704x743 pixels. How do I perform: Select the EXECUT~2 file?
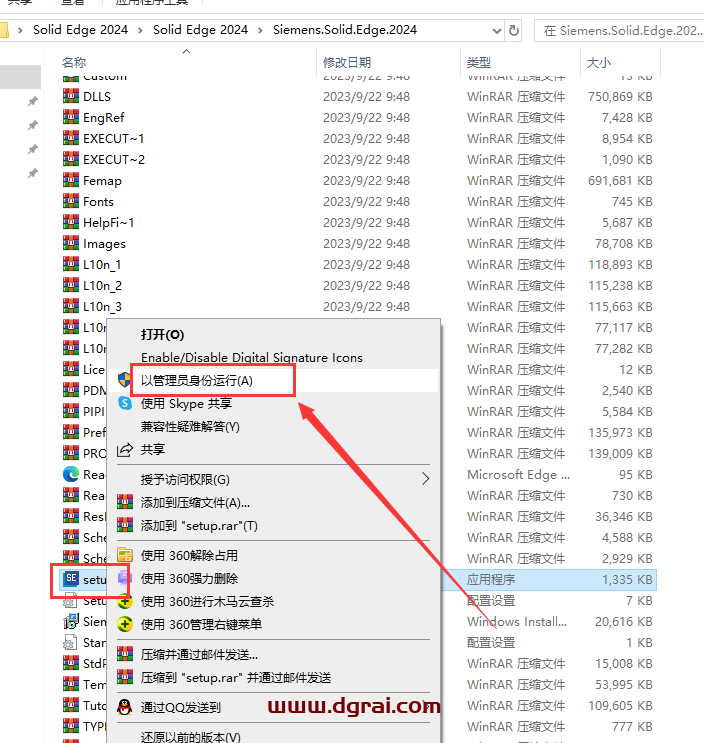click(114, 159)
